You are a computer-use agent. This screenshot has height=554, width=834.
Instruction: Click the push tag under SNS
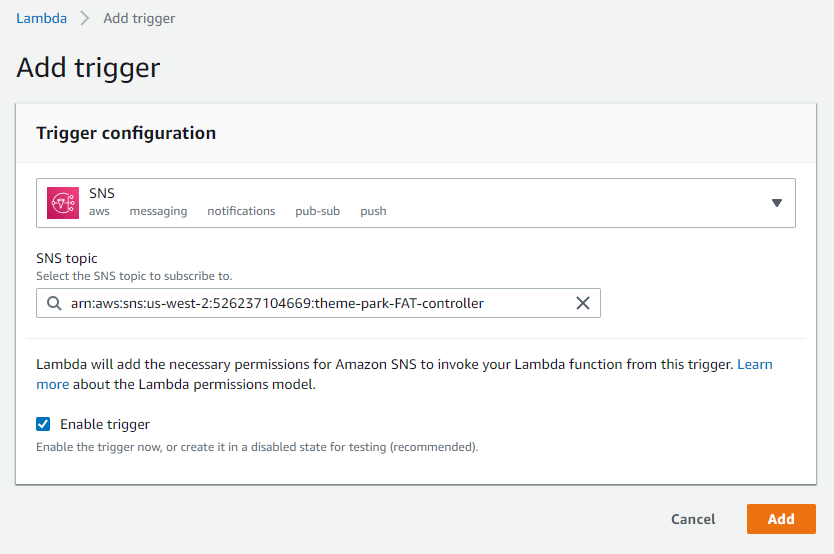(x=373, y=211)
